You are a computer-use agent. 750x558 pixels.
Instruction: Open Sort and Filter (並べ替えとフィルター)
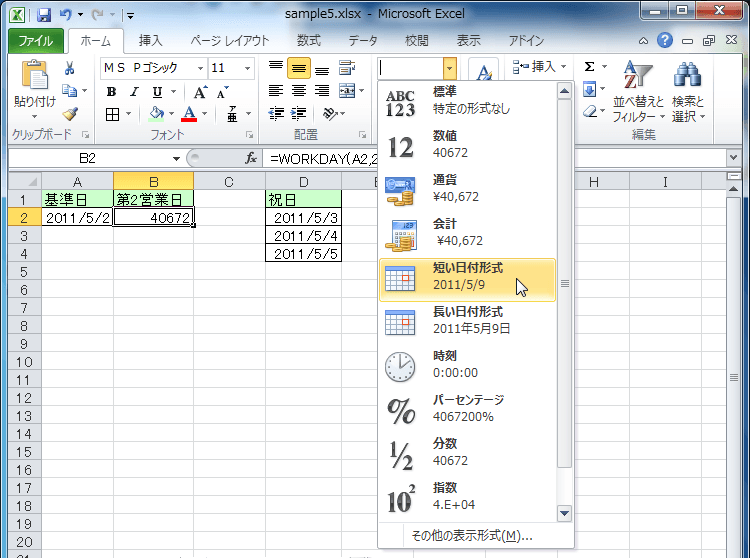point(639,92)
